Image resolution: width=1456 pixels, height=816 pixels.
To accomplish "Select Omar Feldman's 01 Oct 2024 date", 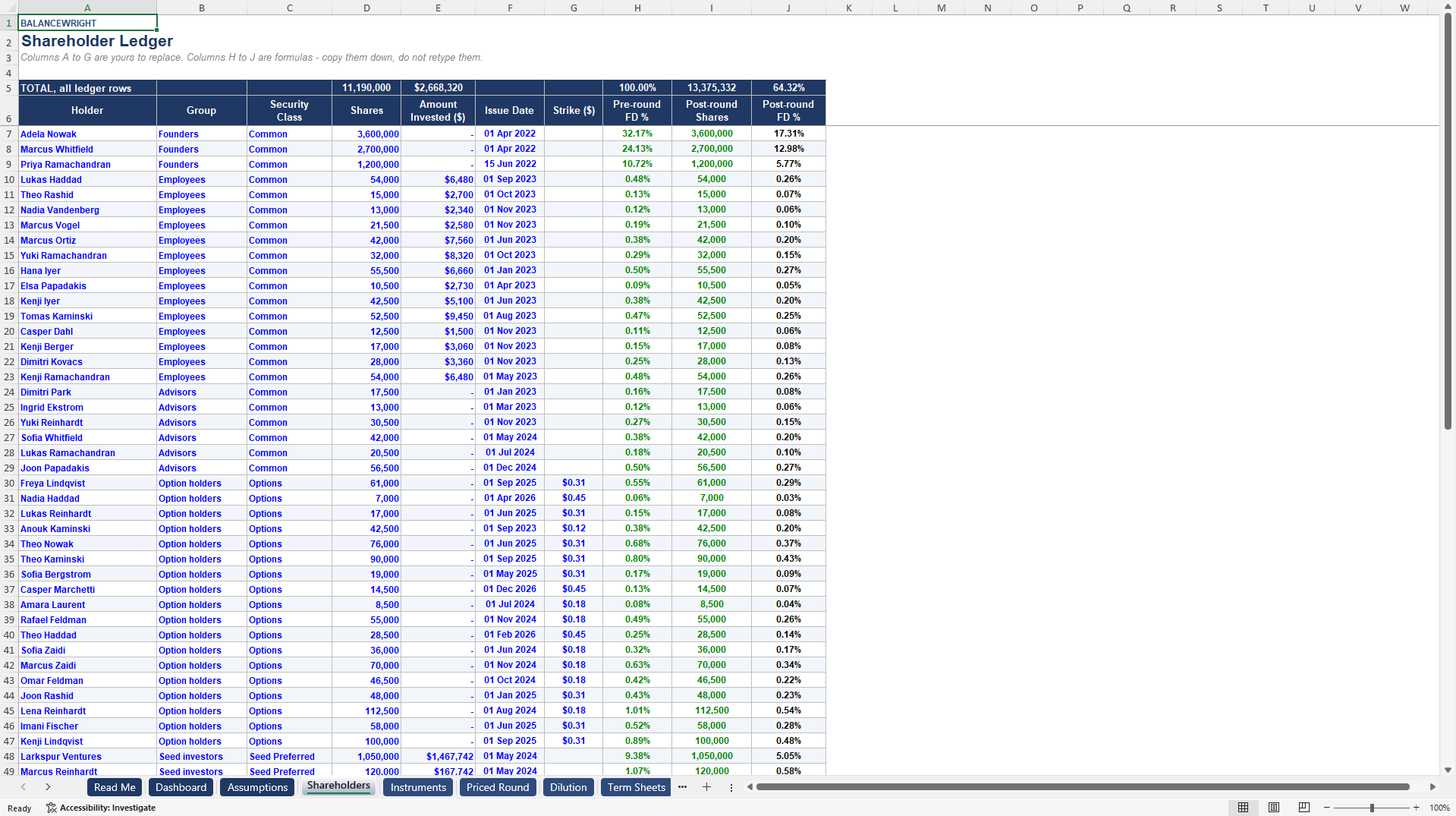I will click(510, 680).
